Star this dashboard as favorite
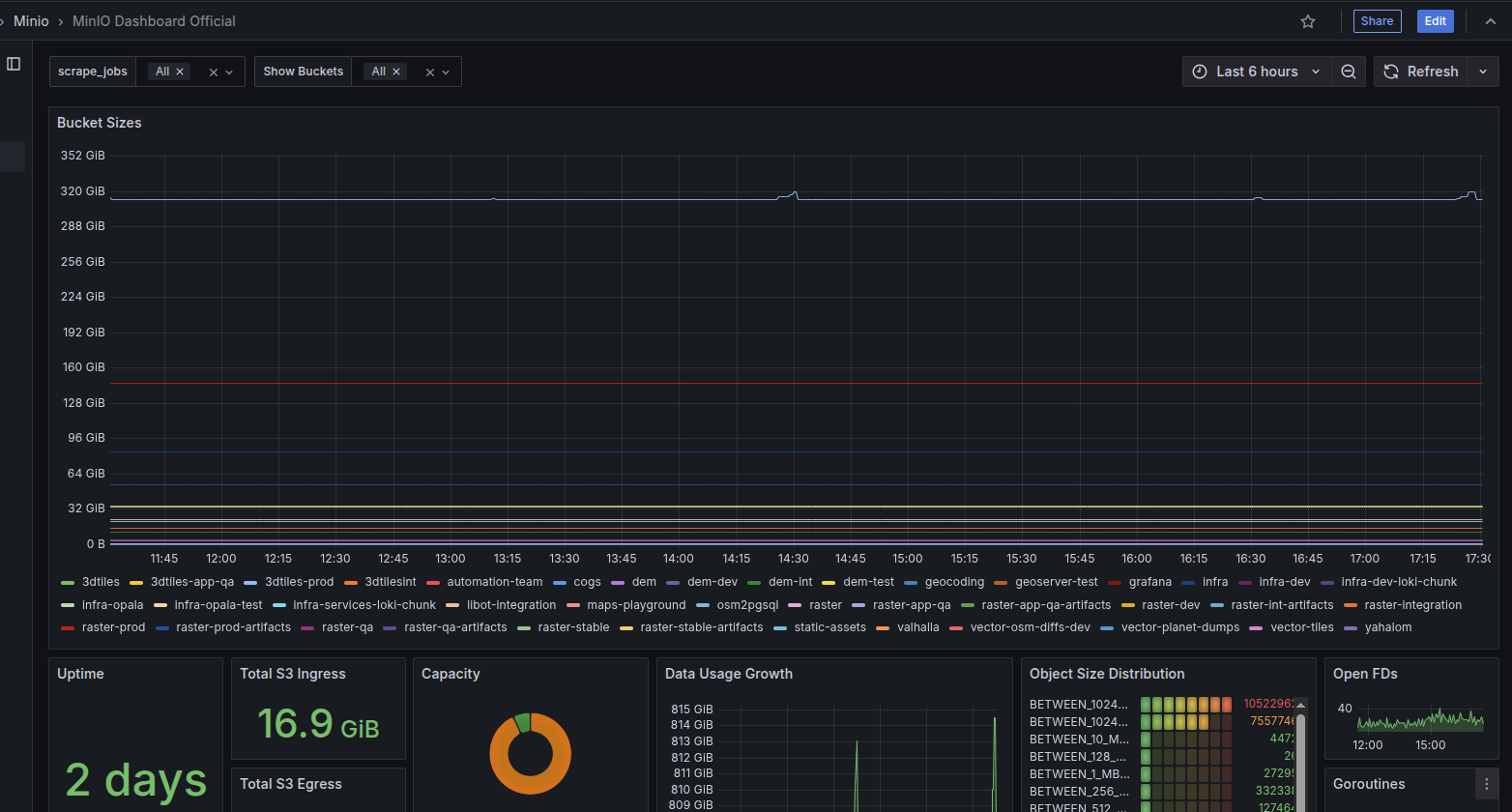The image size is (1512, 812). (1308, 20)
